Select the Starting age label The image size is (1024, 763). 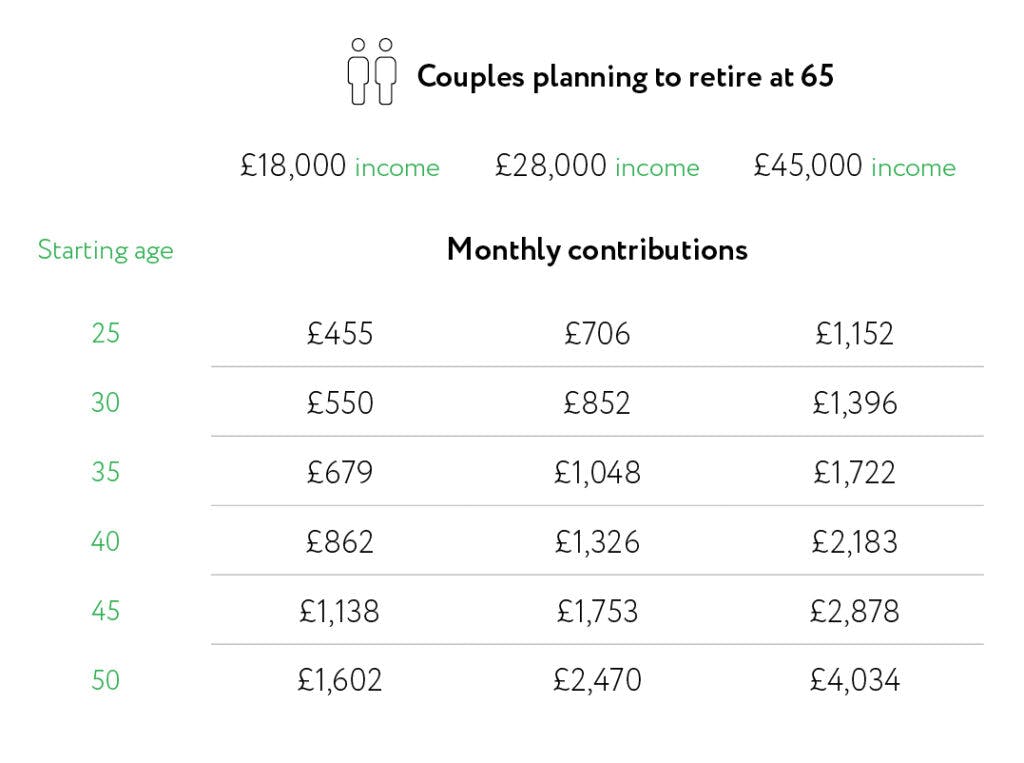106,250
